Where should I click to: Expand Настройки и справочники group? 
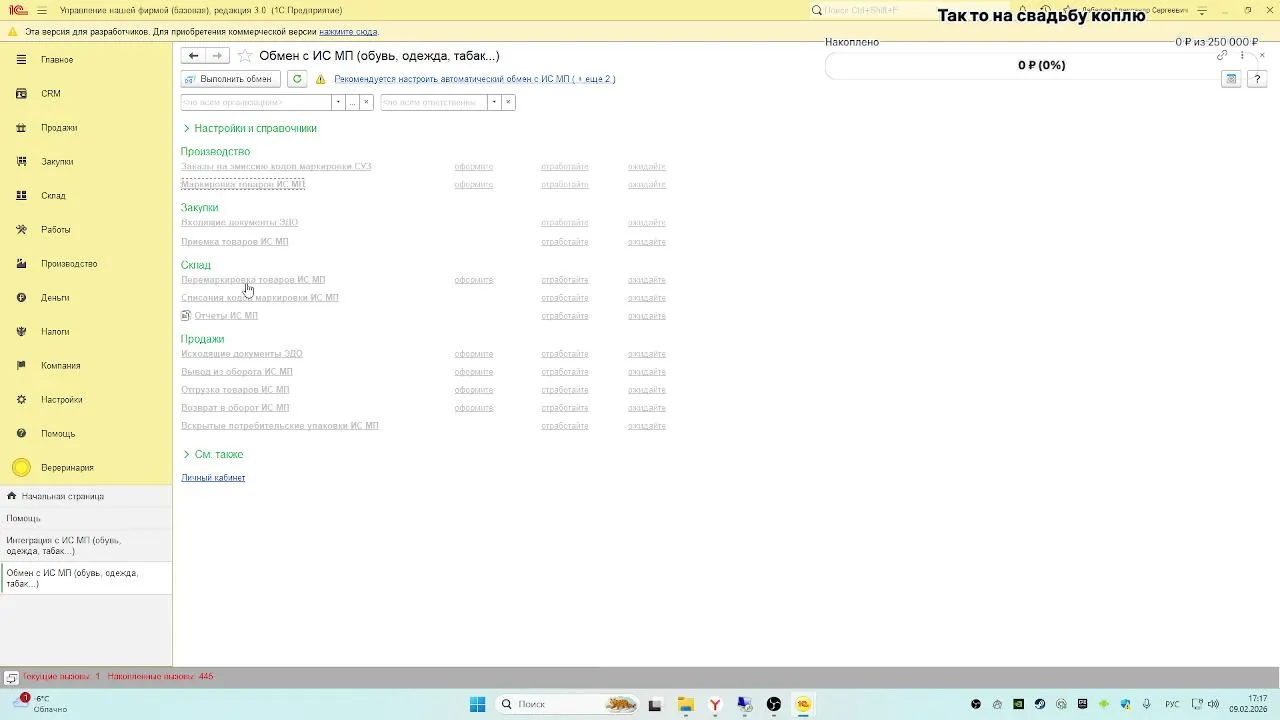click(x=249, y=129)
